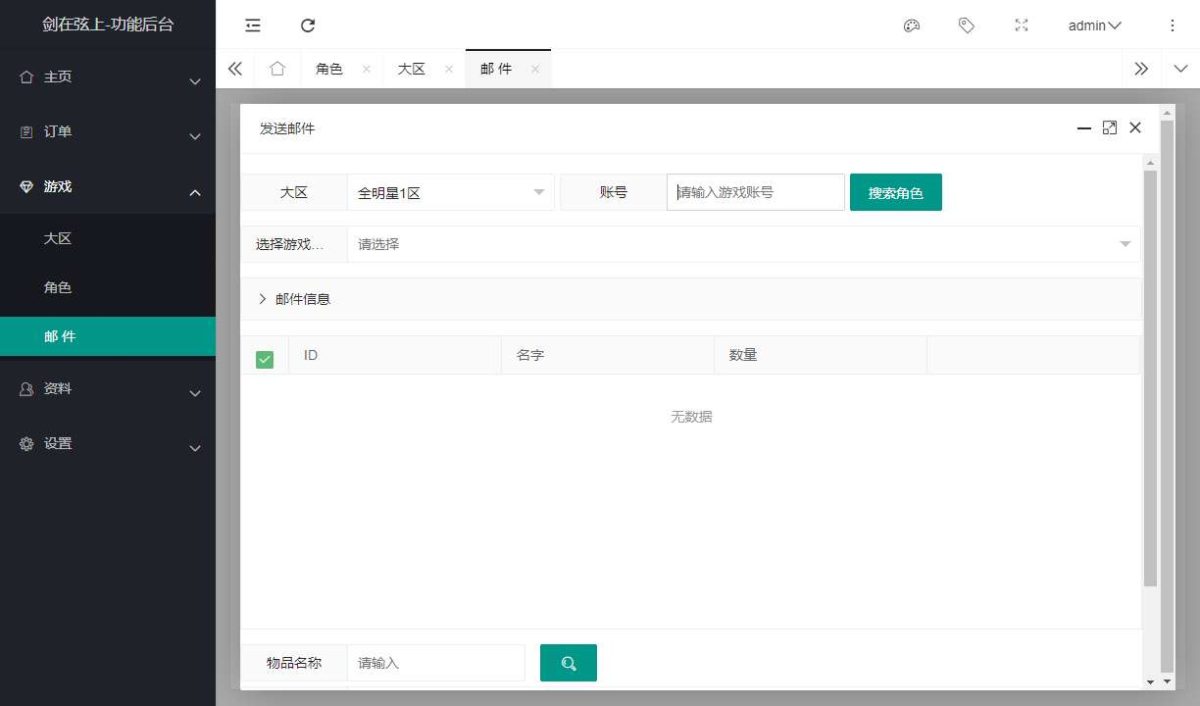Expand the 设置 sidebar menu

point(108,444)
